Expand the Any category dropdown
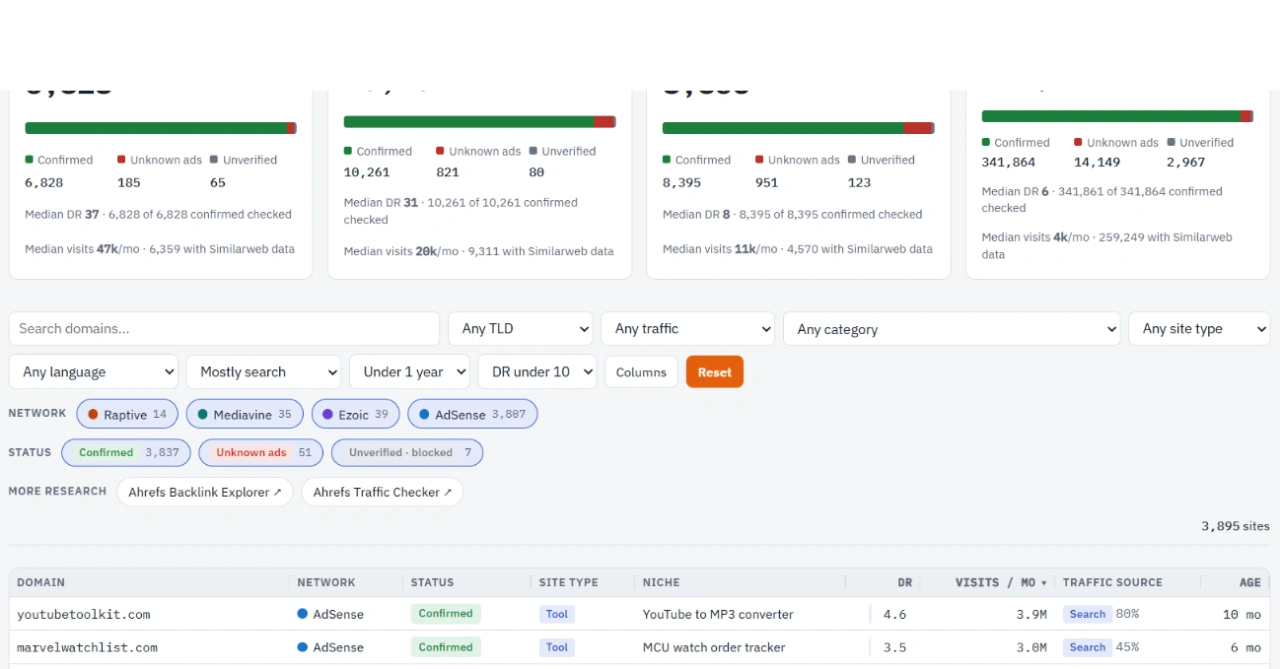Image resolution: width=1280 pixels, height=669 pixels. pos(952,329)
